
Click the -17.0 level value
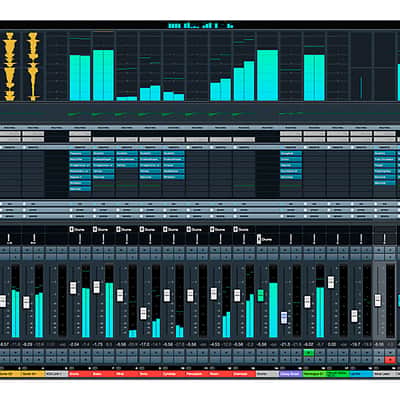click(x=145, y=344)
